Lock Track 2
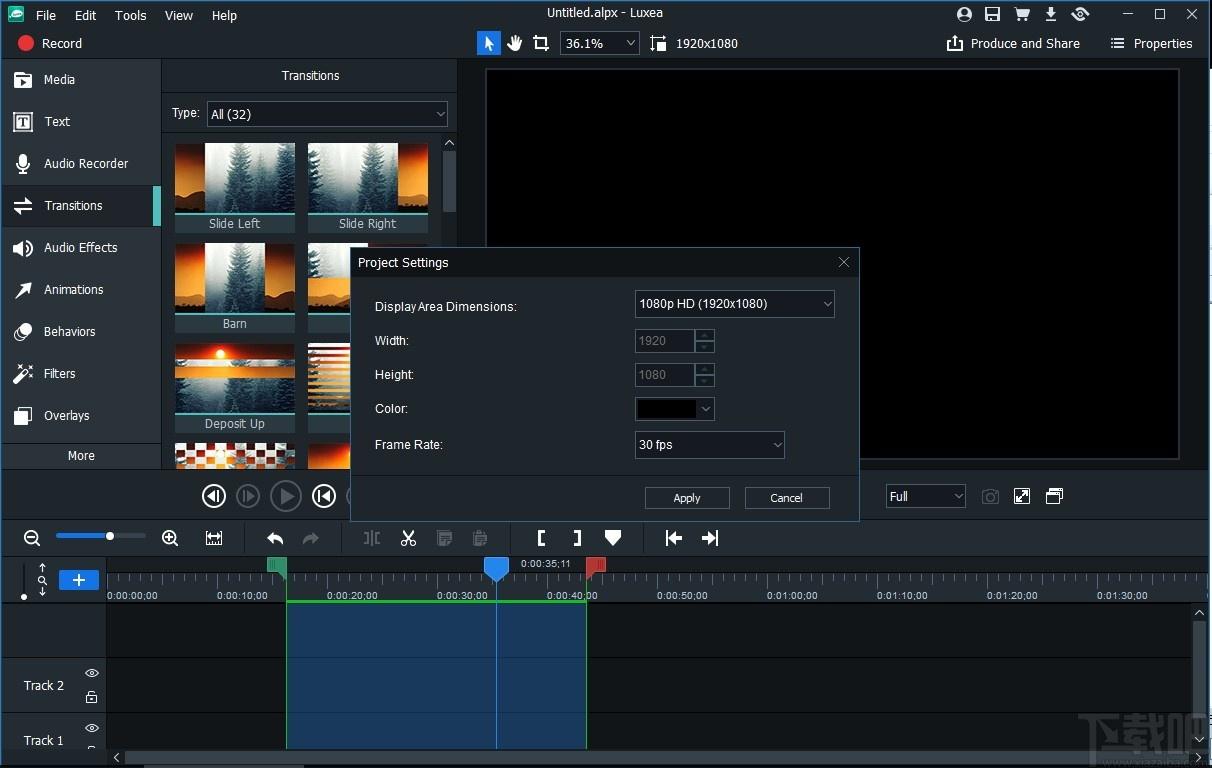The image size is (1212, 768). pyautogui.click(x=92, y=697)
